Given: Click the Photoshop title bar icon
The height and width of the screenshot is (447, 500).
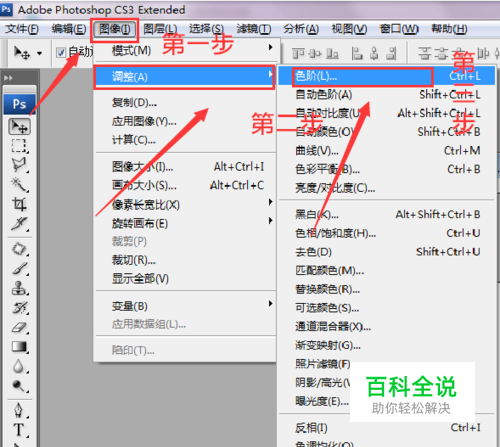Looking at the screenshot, I should [6, 9].
